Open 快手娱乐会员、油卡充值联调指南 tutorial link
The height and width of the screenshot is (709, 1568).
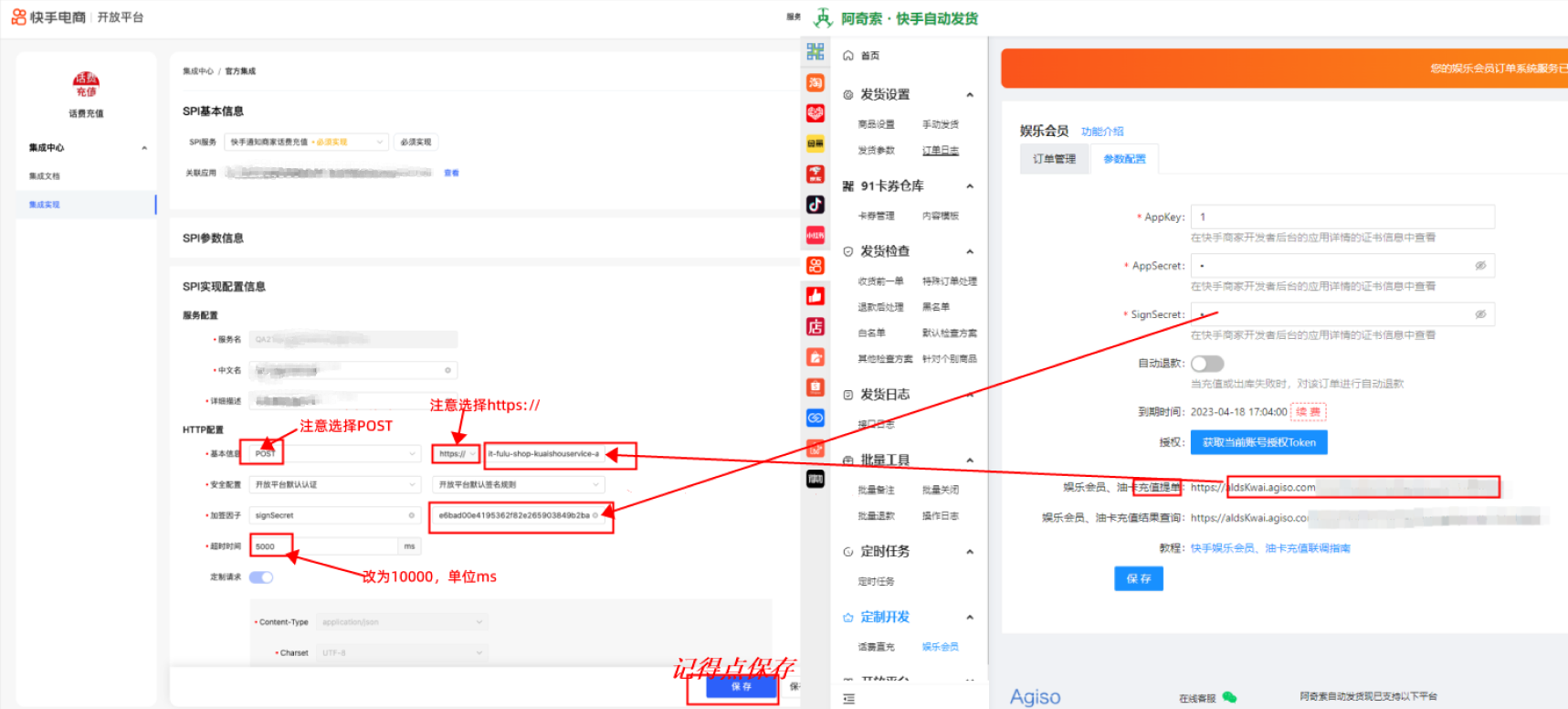click(1270, 548)
